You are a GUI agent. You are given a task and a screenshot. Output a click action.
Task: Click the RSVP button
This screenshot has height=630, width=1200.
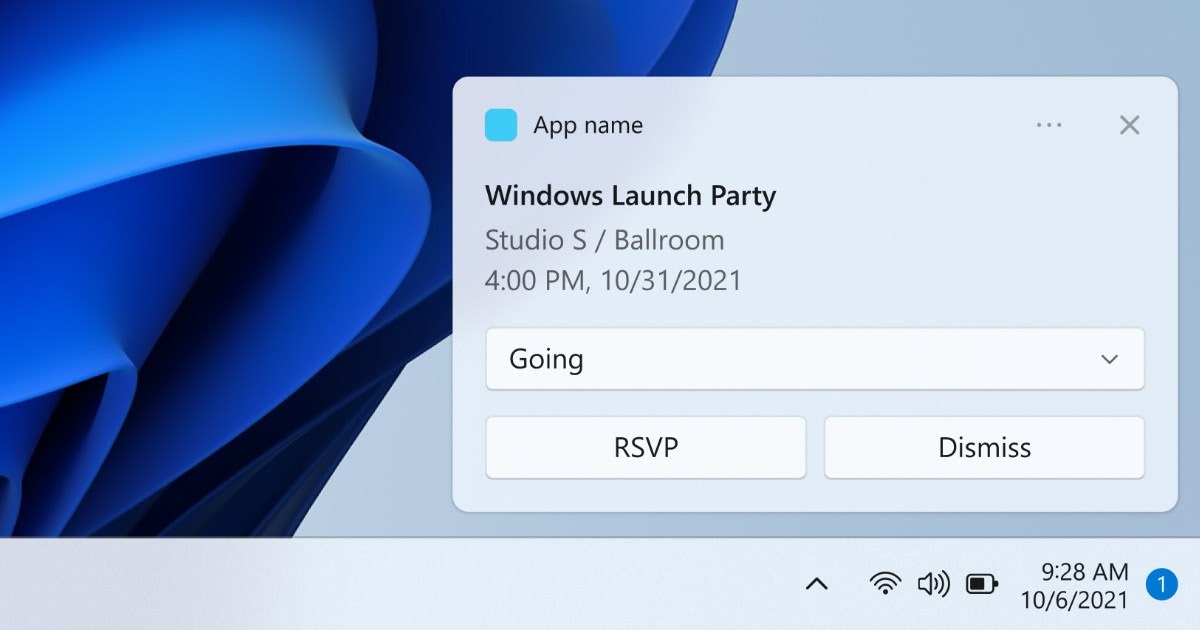click(646, 447)
